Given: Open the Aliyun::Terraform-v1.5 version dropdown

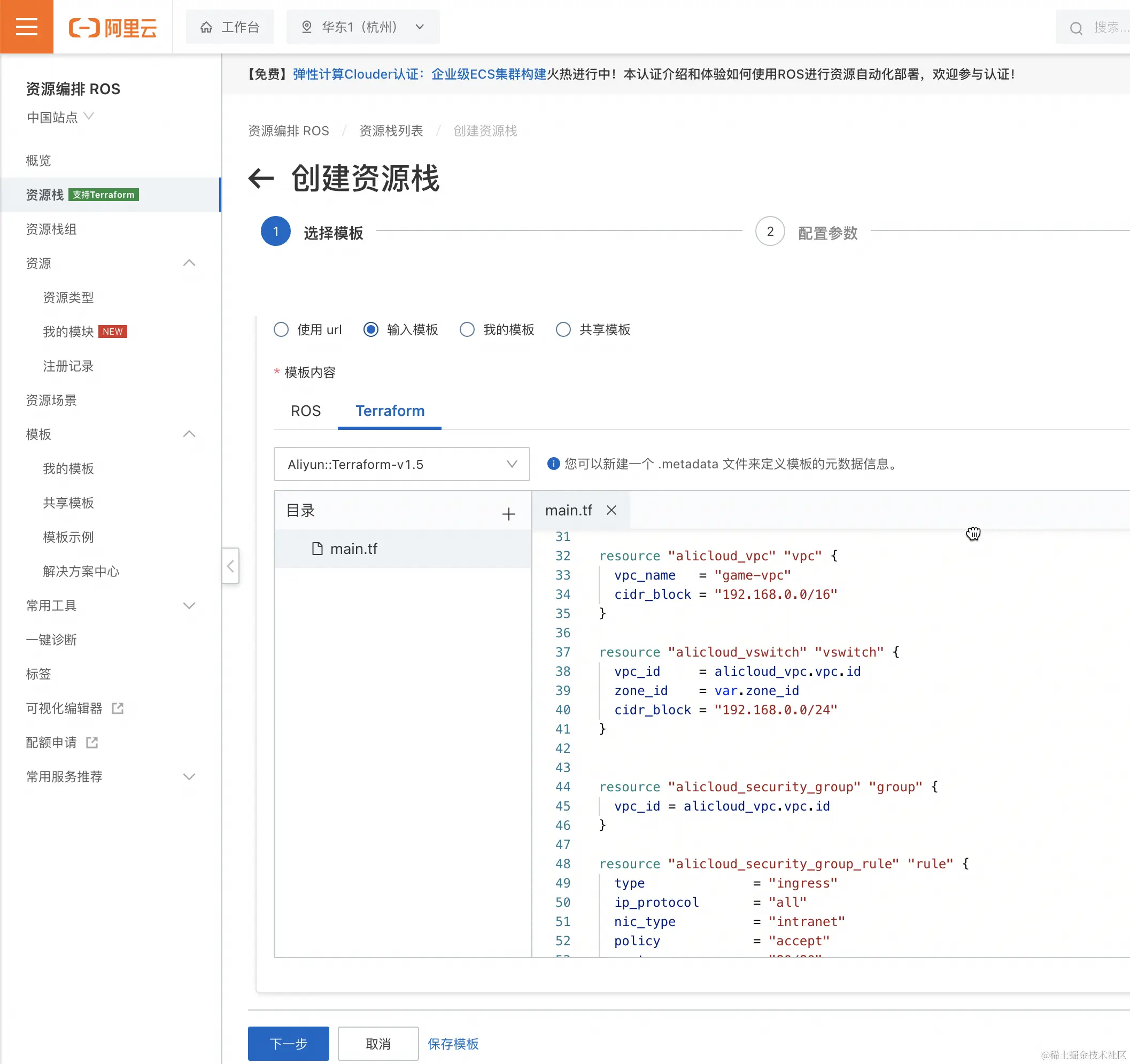Looking at the screenshot, I should (401, 464).
